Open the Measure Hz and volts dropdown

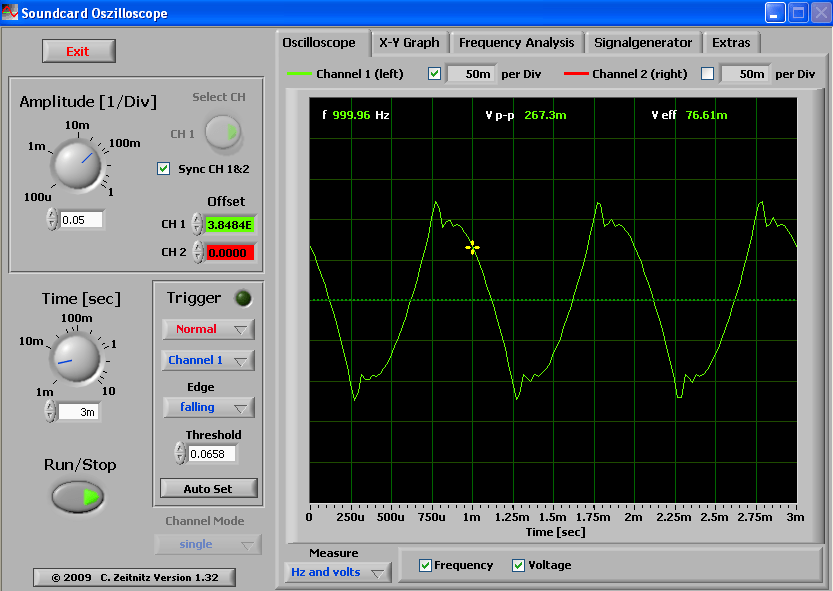point(337,572)
